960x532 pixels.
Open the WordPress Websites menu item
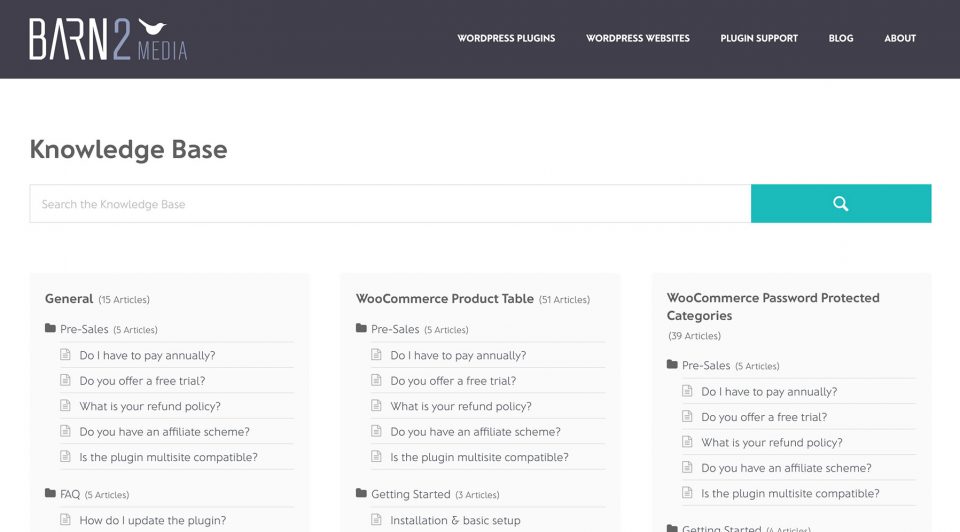tap(638, 38)
